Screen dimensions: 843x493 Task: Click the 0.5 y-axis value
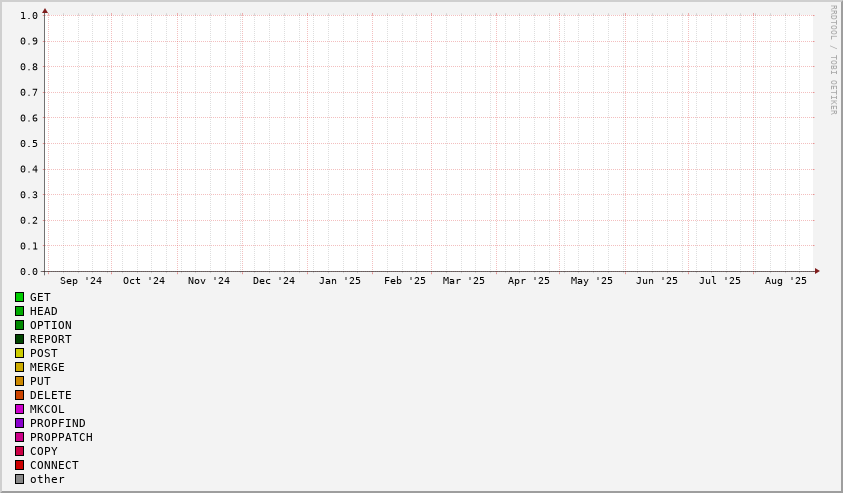click(x=29, y=144)
